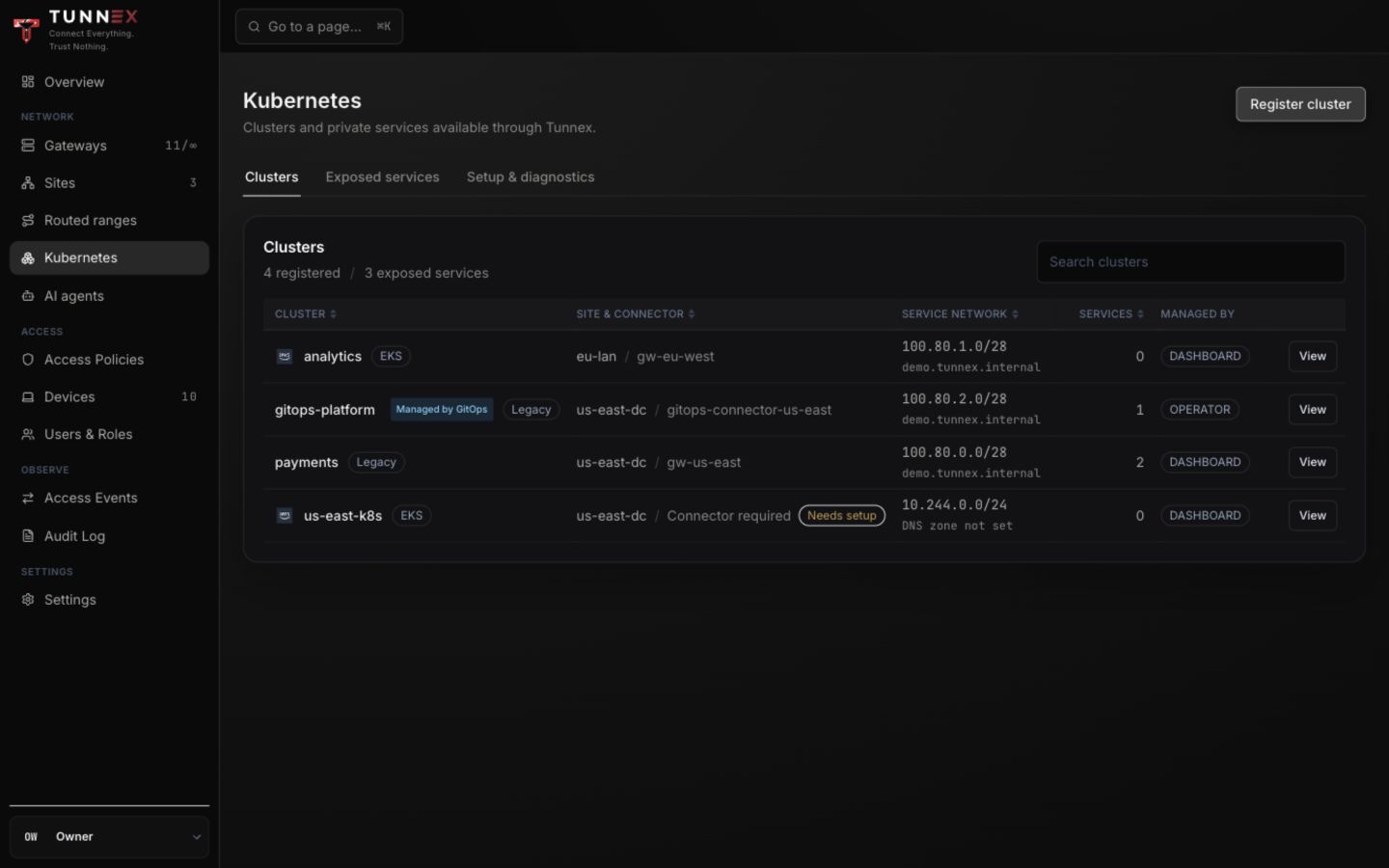
Task: Click the Managed By column header
Action: [x=1197, y=314]
